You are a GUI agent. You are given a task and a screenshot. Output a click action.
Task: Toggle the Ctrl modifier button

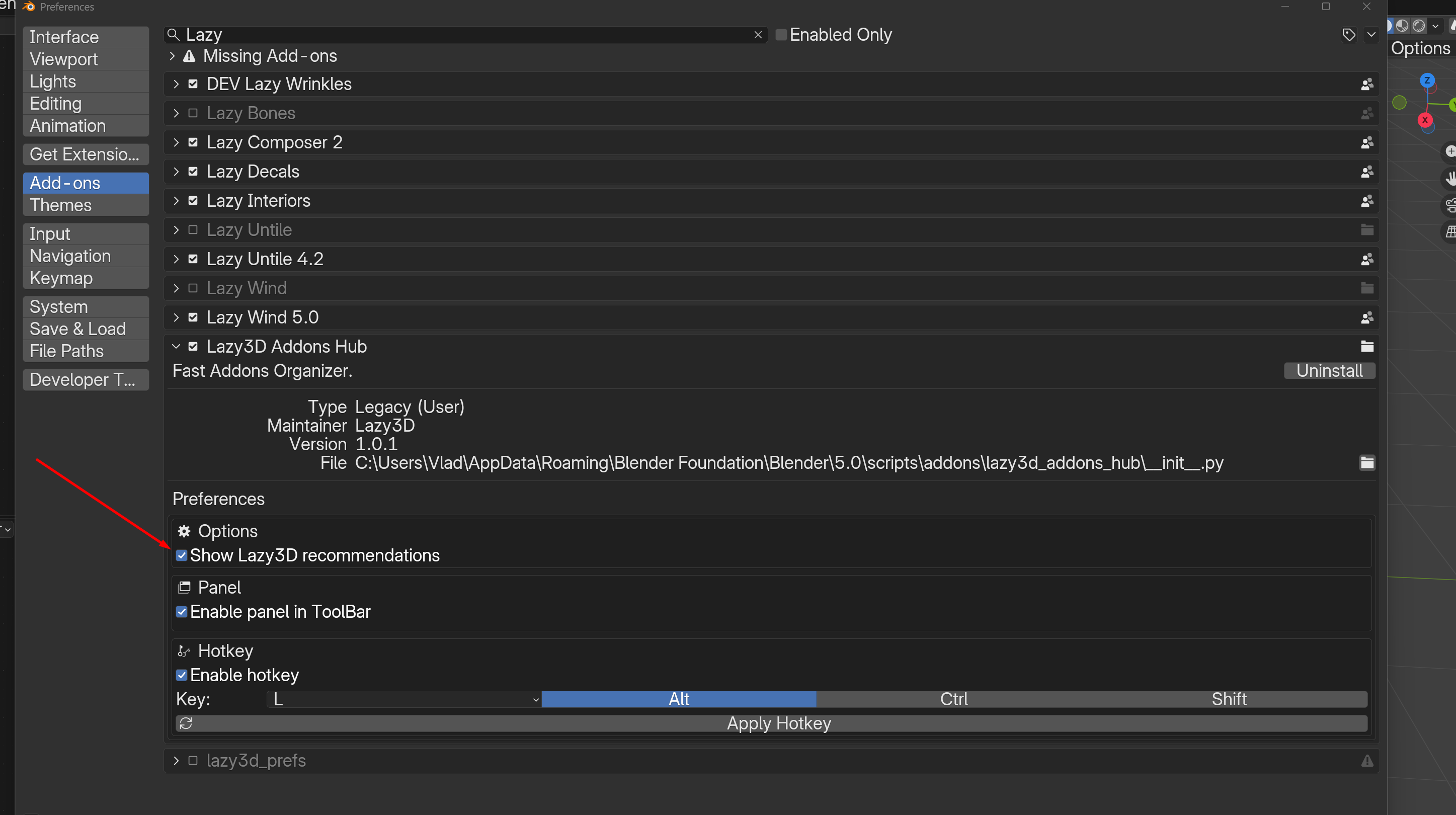coord(954,700)
